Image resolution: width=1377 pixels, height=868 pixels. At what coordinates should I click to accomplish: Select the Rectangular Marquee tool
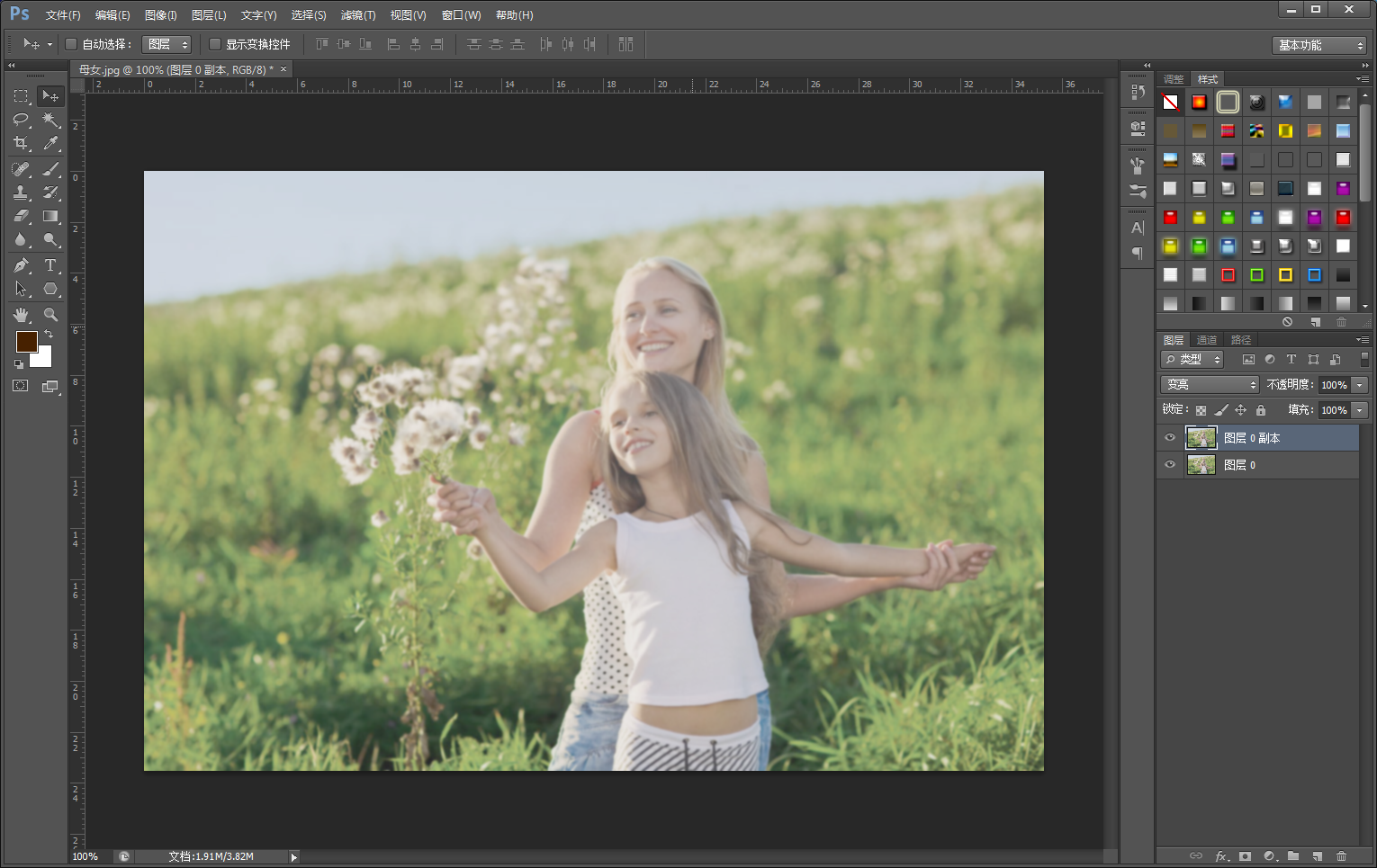click(x=21, y=96)
